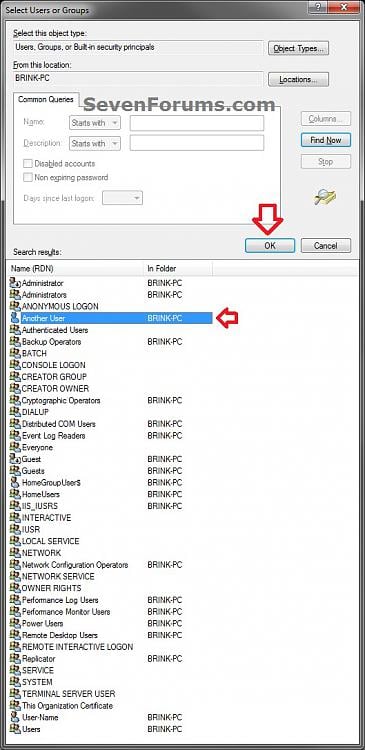The height and width of the screenshot is (750, 365).
Task: Click the Stop button
Action: pos(326,162)
